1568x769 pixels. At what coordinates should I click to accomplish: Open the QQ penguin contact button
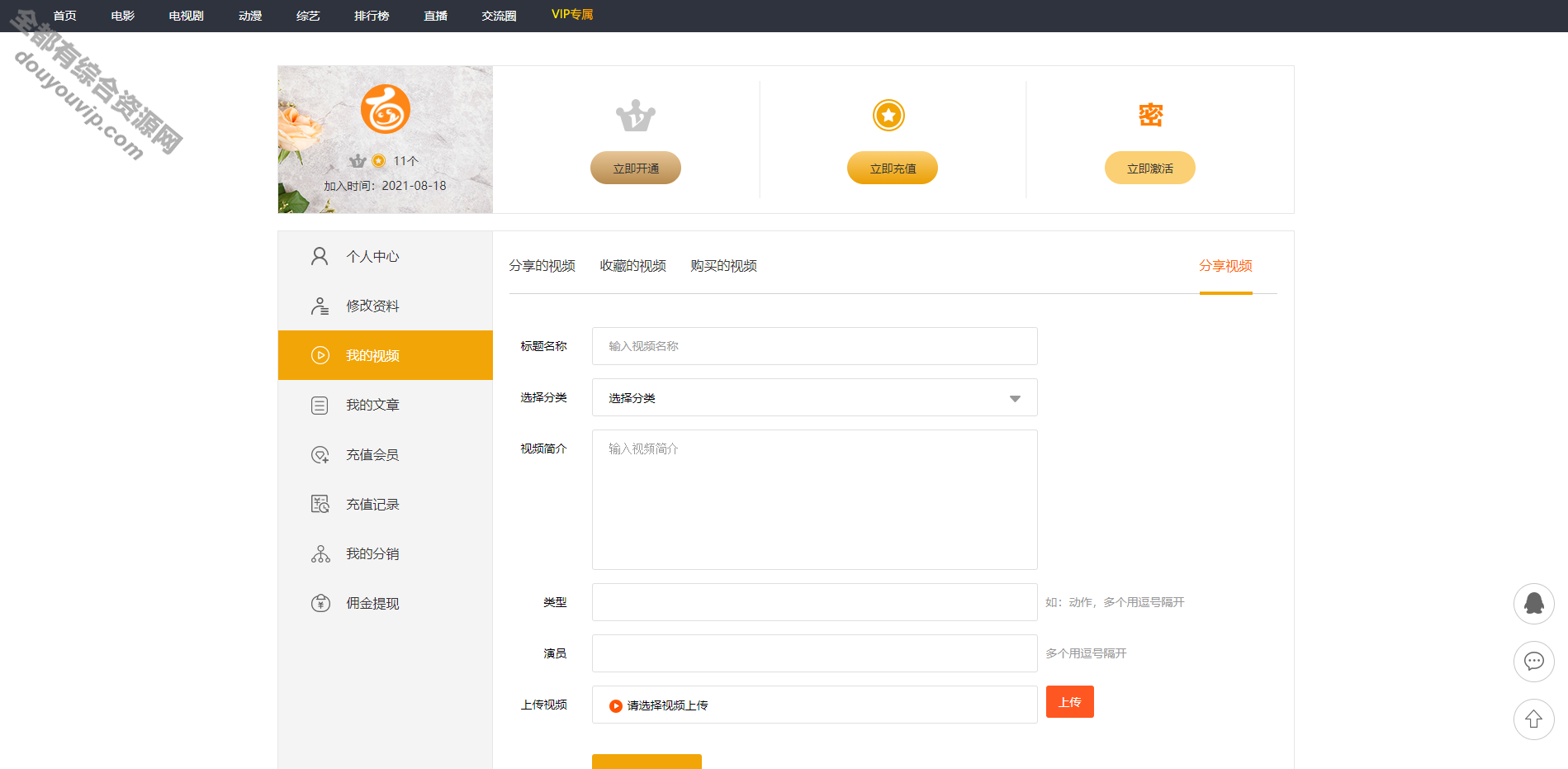click(1534, 604)
